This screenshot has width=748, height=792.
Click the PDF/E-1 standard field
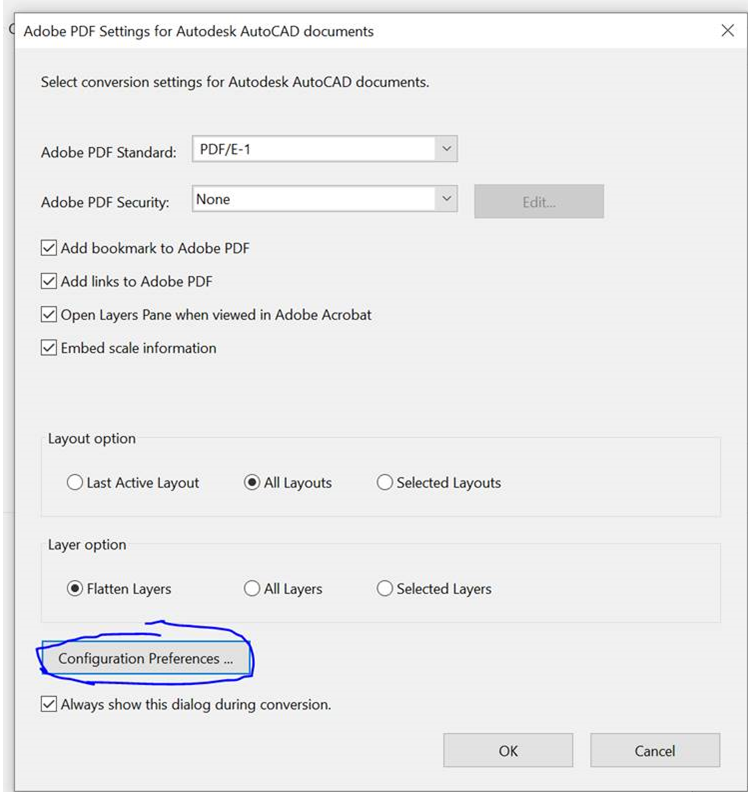tap(312, 150)
